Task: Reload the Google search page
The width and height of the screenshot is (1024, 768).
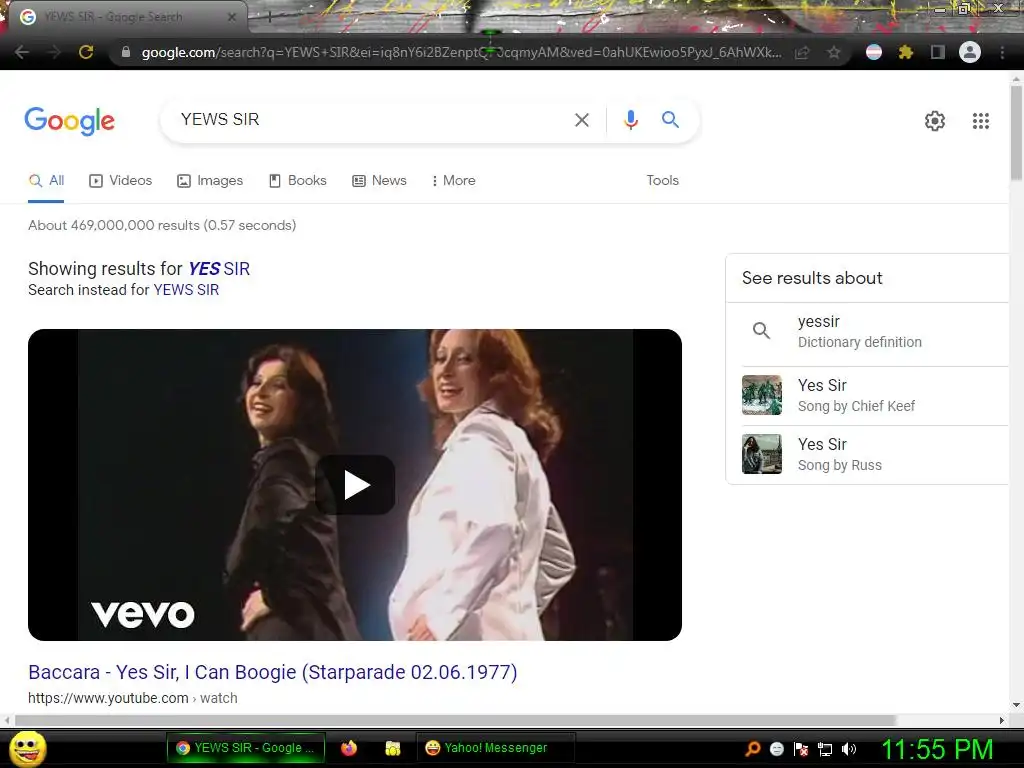Action: 86,52
